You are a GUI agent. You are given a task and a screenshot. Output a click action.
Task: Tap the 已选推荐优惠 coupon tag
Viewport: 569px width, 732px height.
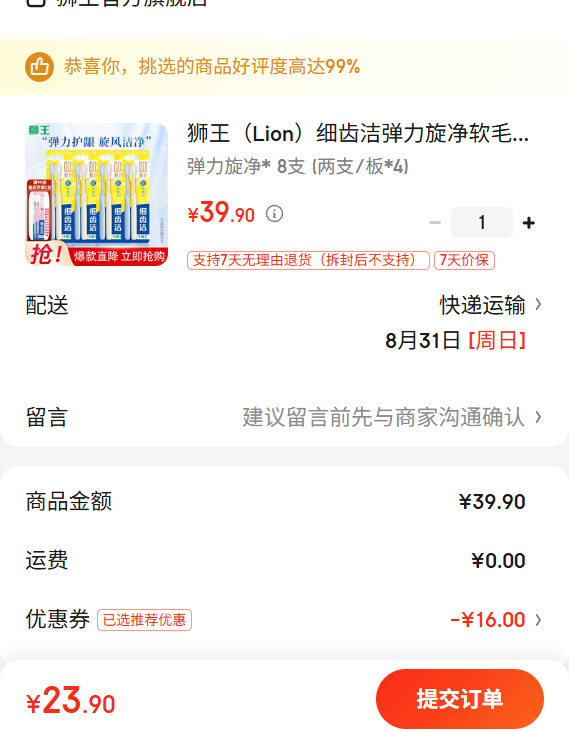(144, 620)
